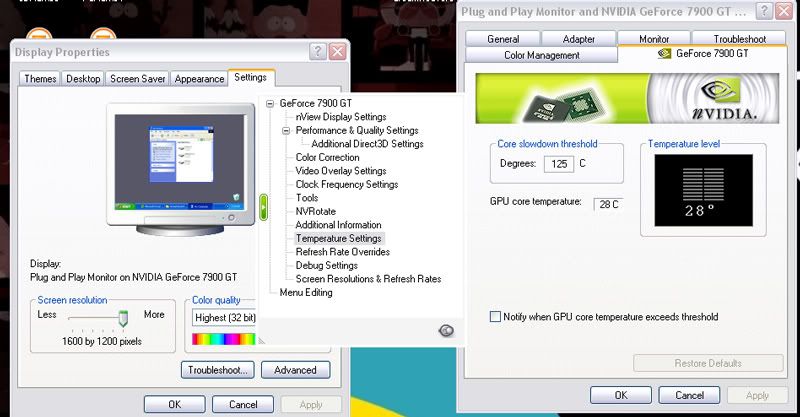Open help in Display Properties title bar
Screen dimensions: 800x417
pyautogui.click(x=317, y=51)
